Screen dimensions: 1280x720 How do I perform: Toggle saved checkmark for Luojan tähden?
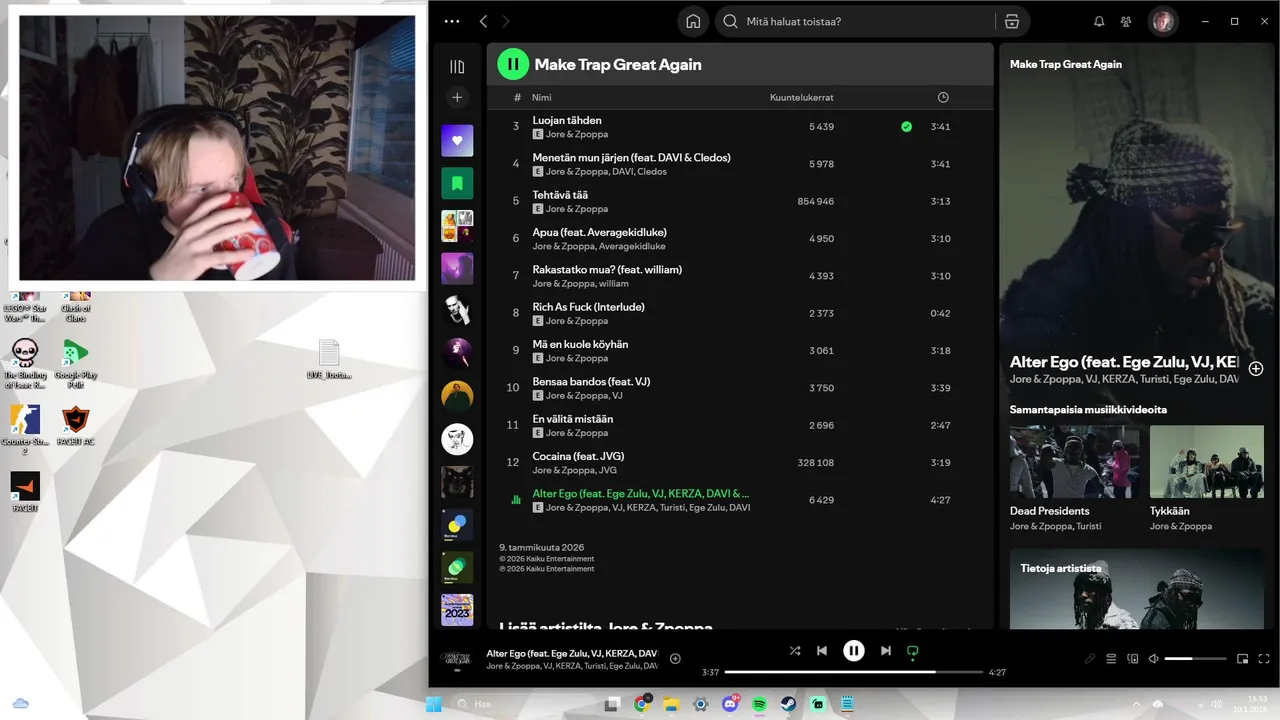coord(906,127)
